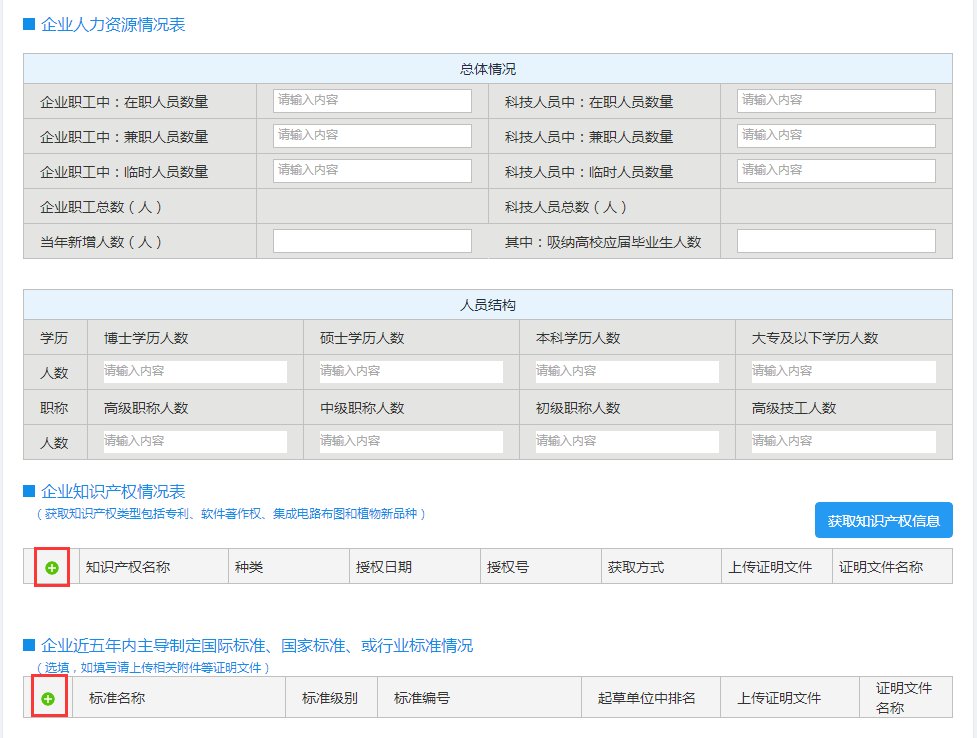Select the 科技人员中：兼职人员数量 input field

click(836, 135)
